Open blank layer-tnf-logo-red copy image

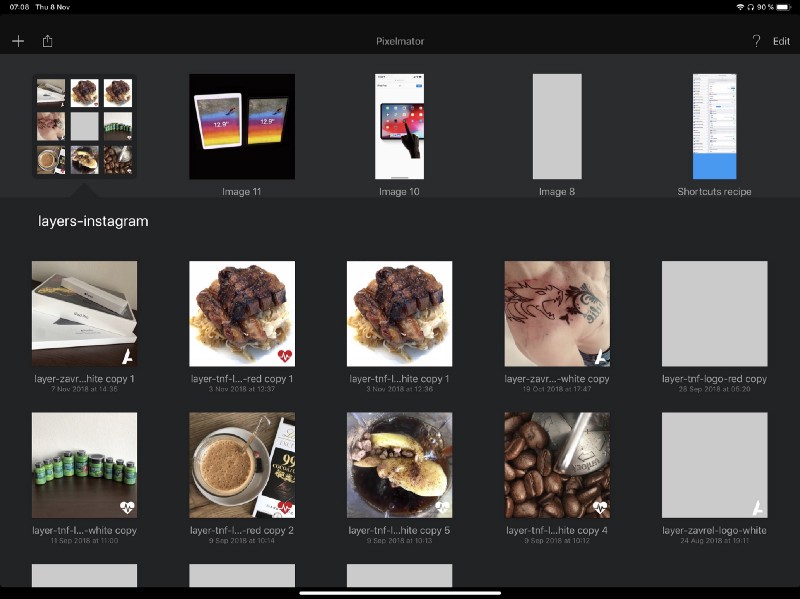pyautogui.click(x=714, y=314)
